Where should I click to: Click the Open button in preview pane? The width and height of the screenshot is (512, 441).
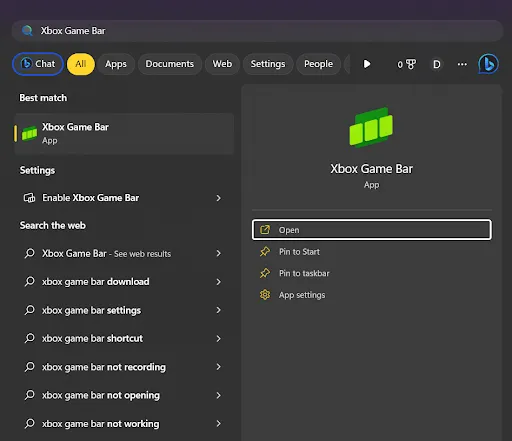click(372, 230)
